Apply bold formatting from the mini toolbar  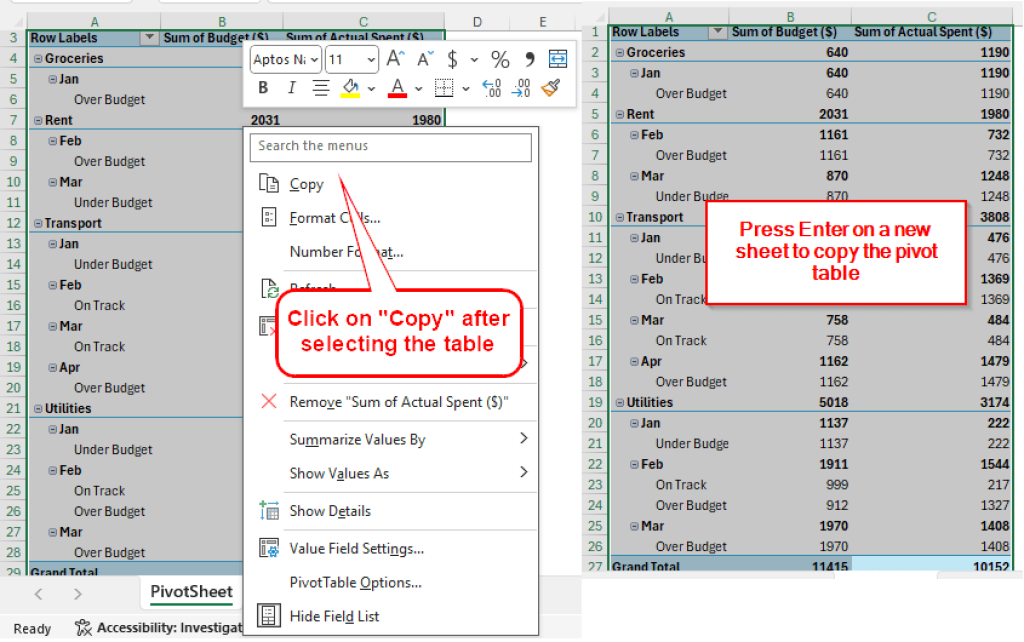point(262,87)
